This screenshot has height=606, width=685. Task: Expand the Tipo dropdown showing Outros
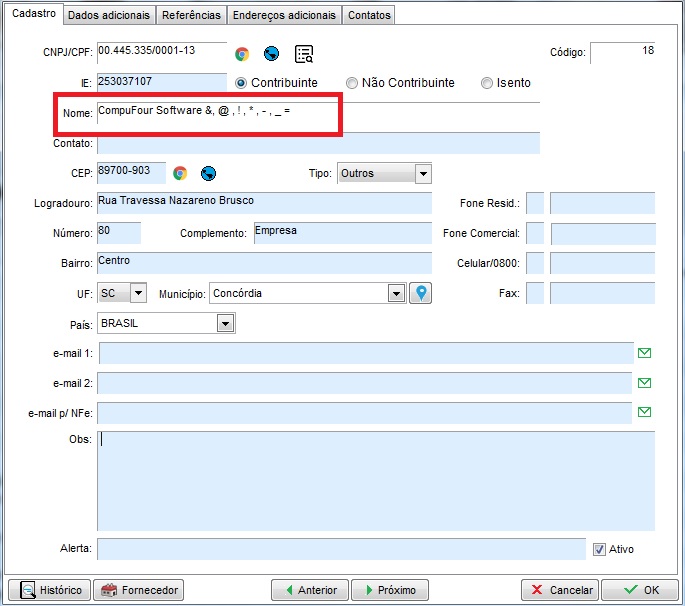(423, 174)
